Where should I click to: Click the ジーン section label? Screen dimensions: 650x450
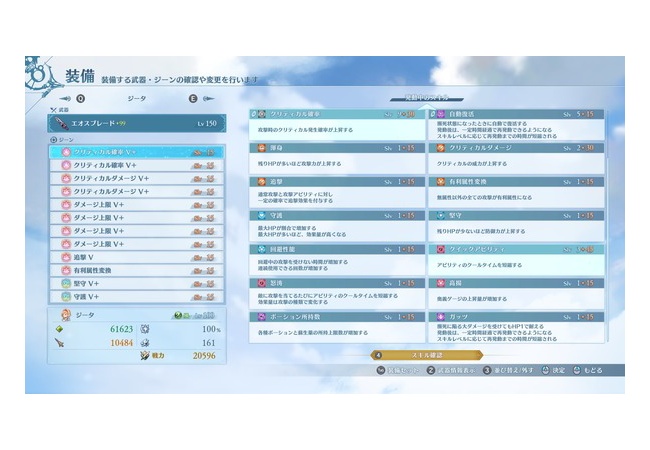coord(62,140)
